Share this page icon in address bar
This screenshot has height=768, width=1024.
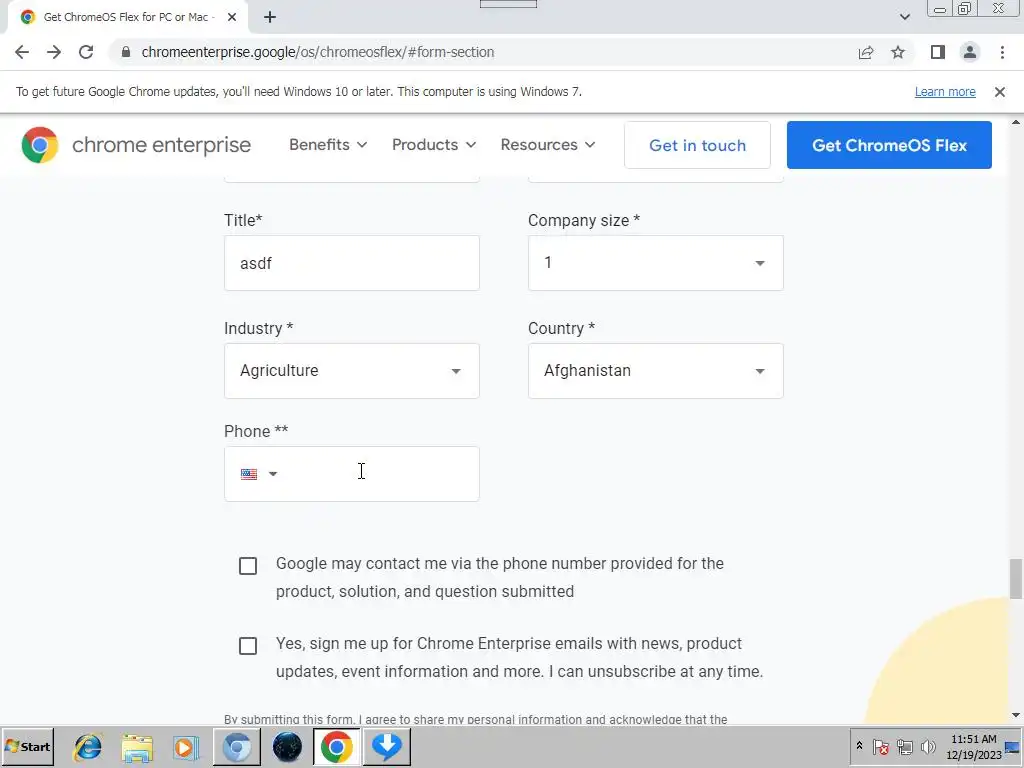(x=866, y=52)
